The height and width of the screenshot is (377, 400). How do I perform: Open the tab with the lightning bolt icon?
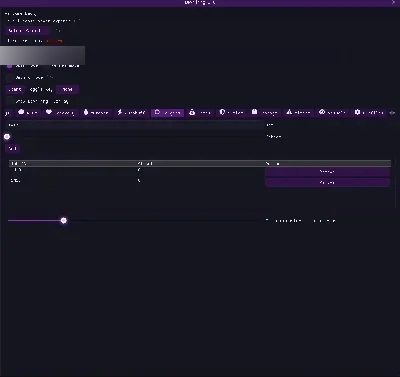tap(131, 113)
